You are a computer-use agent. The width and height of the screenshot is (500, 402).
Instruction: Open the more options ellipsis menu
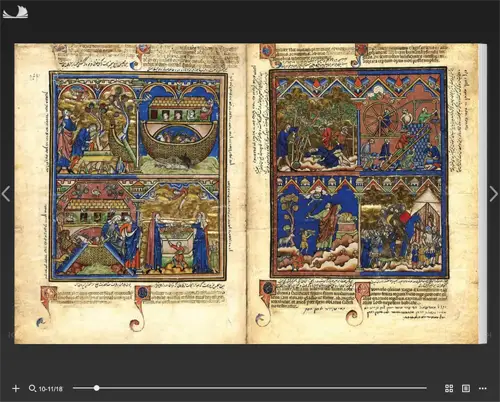(x=482, y=388)
